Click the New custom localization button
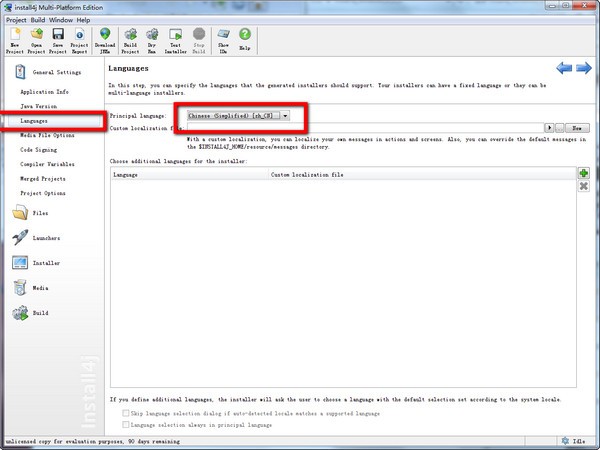 [x=576, y=128]
